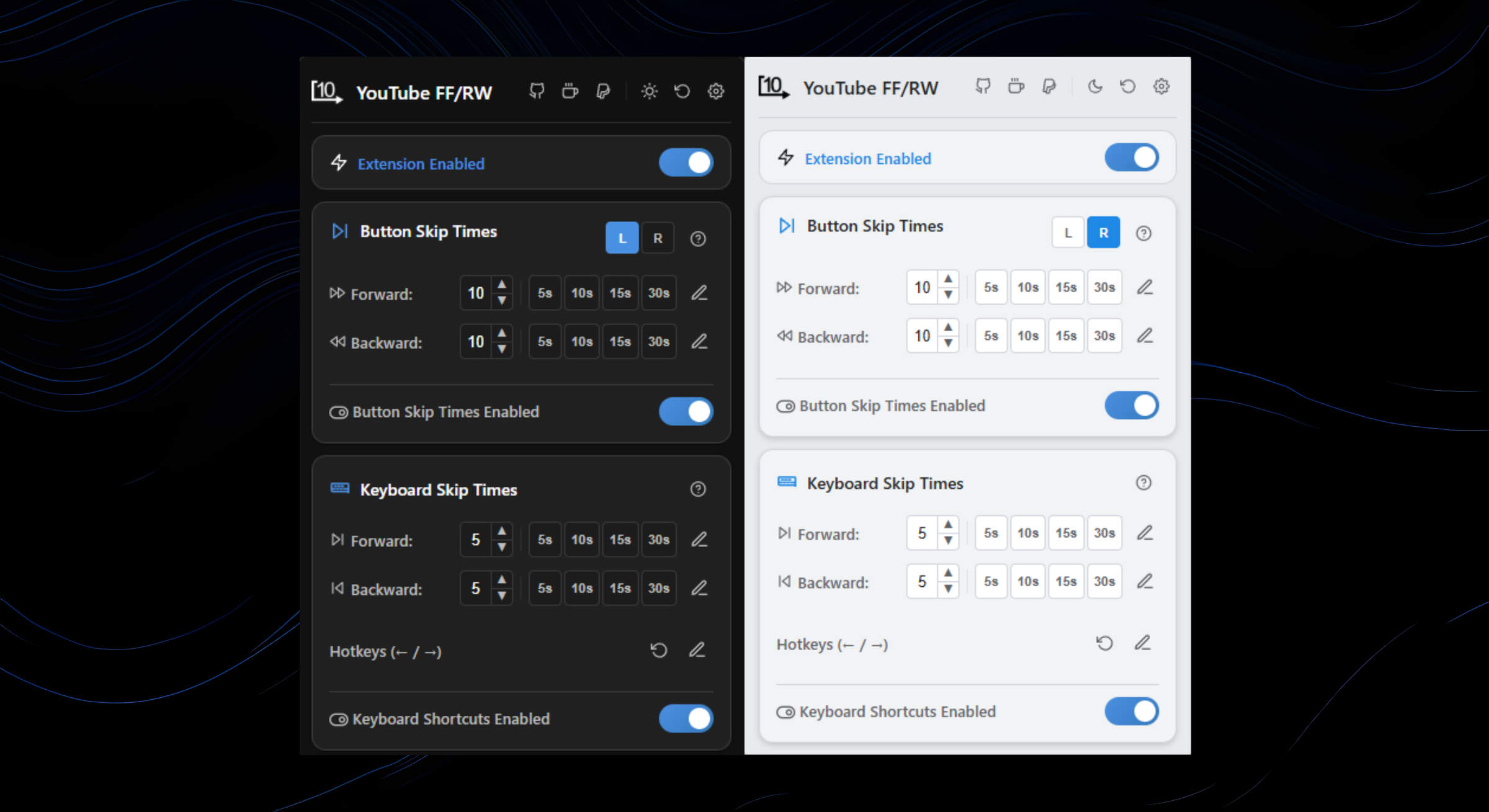Set keyboard Backward to 30s in dark panel
Screen dimensions: 1489x812
click(x=659, y=587)
